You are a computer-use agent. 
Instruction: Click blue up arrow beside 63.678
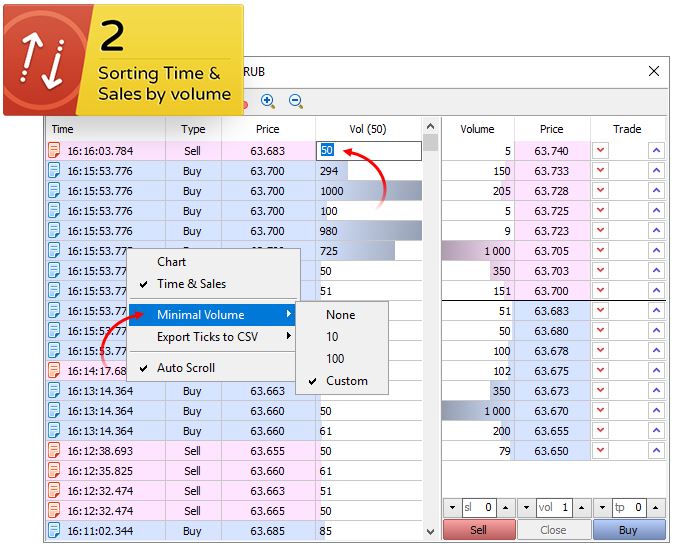656,350
